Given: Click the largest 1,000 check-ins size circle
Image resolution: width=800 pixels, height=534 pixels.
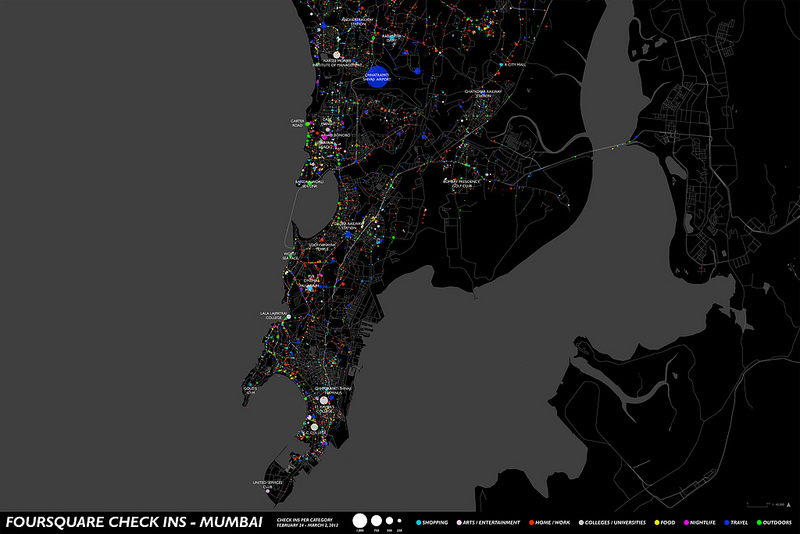Looking at the screenshot, I should point(360,521).
